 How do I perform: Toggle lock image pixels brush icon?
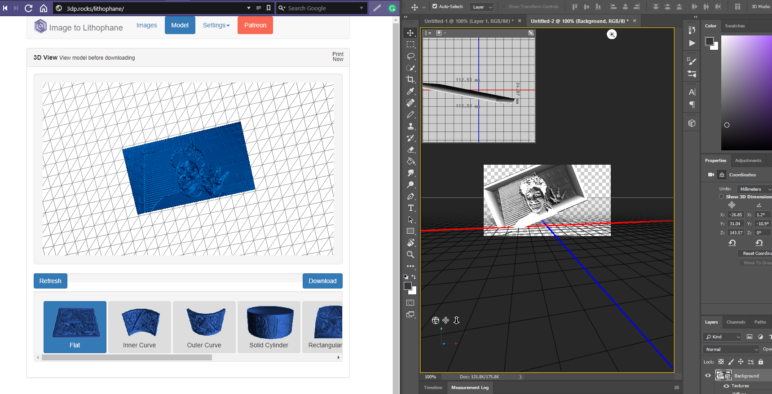732,362
